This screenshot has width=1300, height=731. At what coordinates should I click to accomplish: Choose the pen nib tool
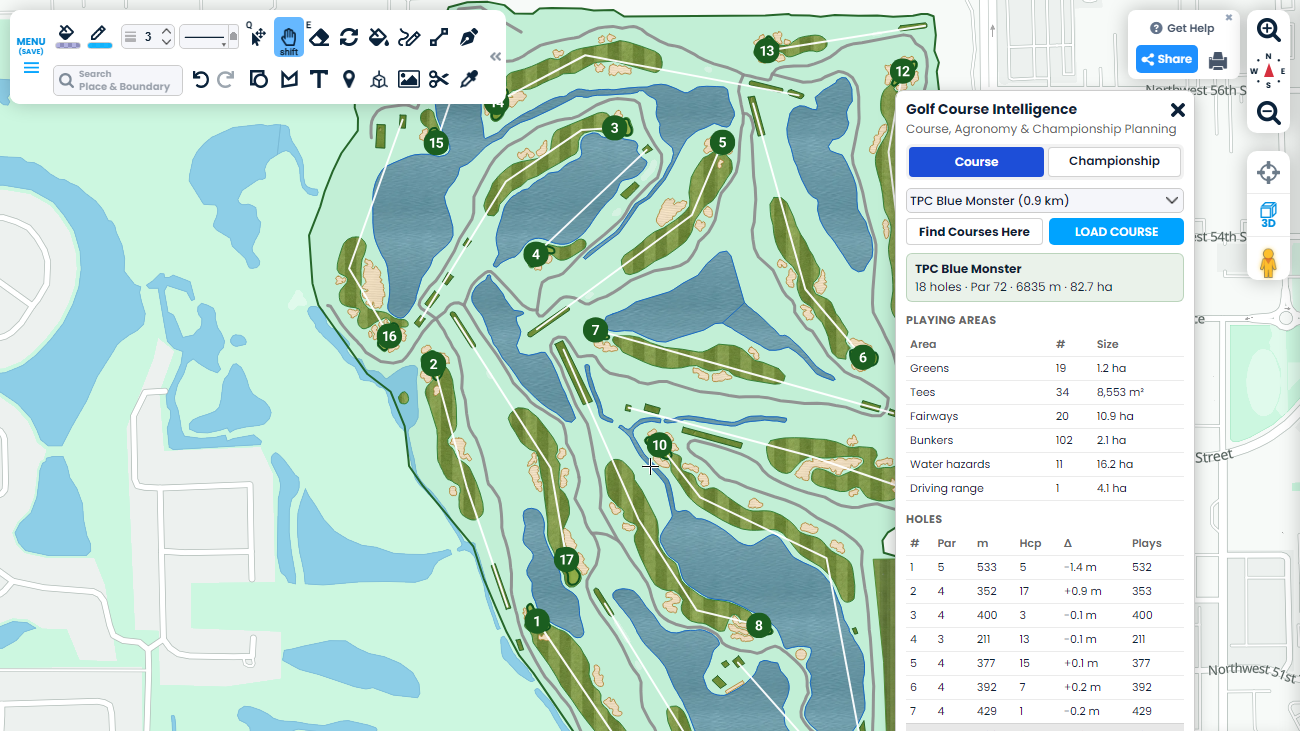tap(469, 37)
